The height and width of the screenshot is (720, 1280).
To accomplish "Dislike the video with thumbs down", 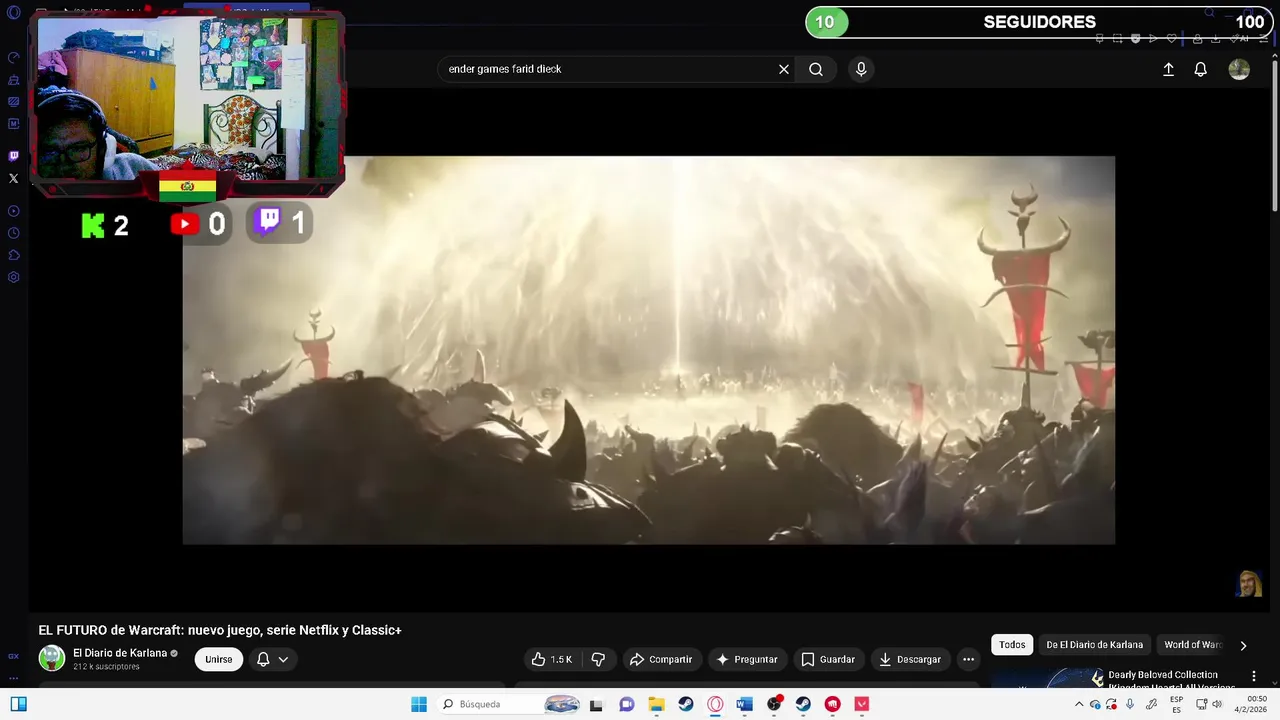I will [x=598, y=659].
